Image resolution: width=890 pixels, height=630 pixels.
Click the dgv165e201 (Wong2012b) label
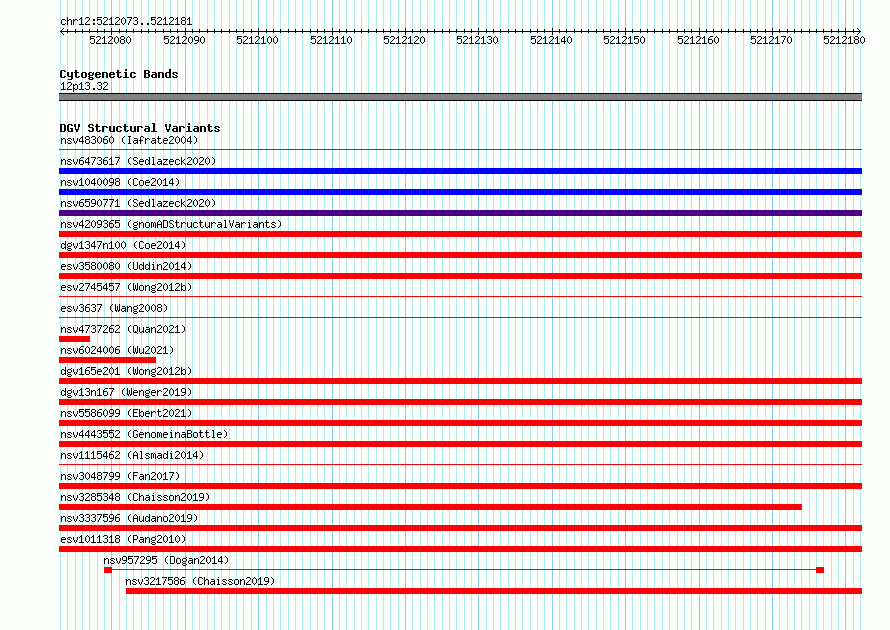click(x=126, y=371)
